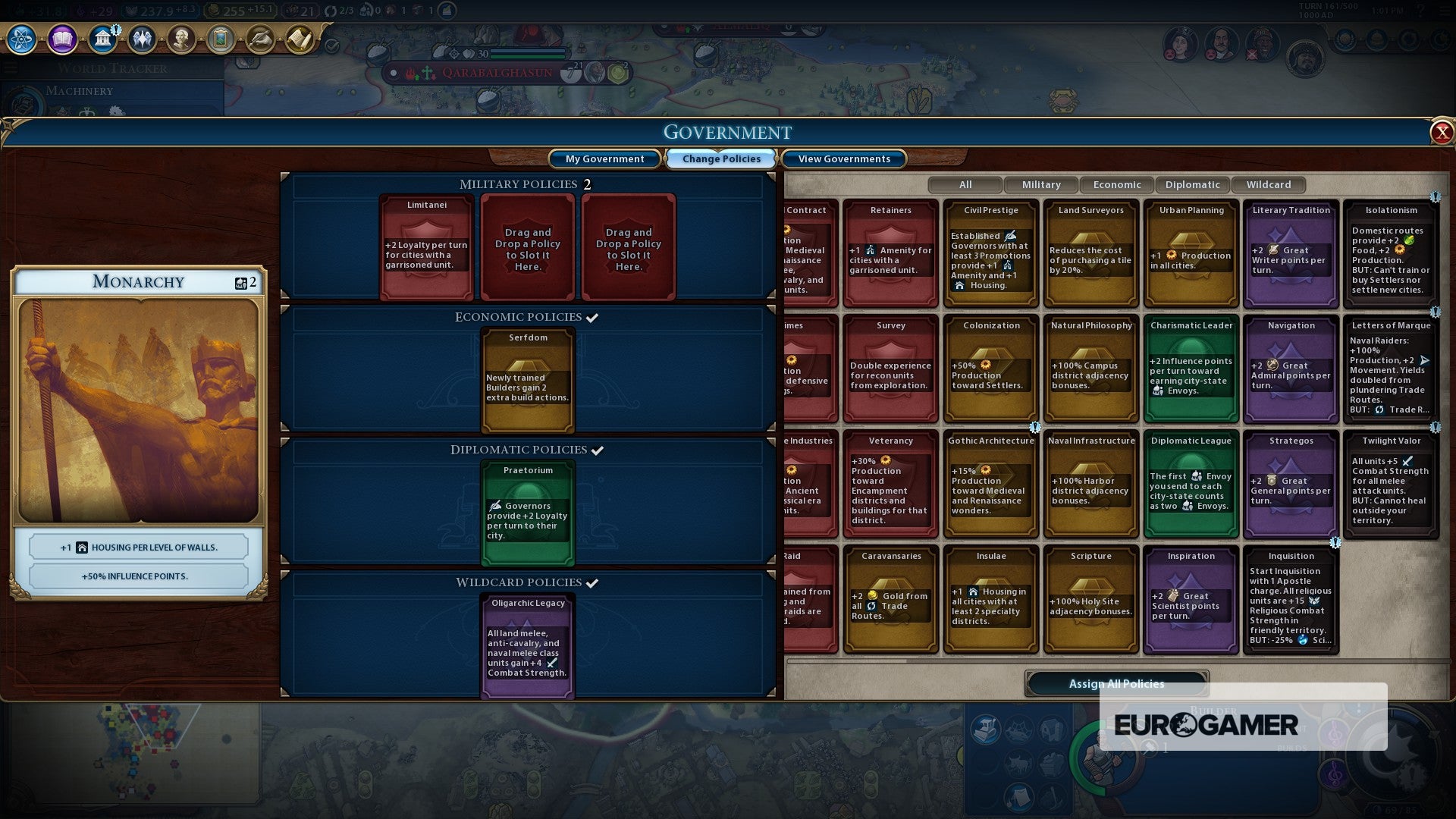Screen dimensions: 1456x819
Task: Switch to My Government tab
Action: point(604,158)
